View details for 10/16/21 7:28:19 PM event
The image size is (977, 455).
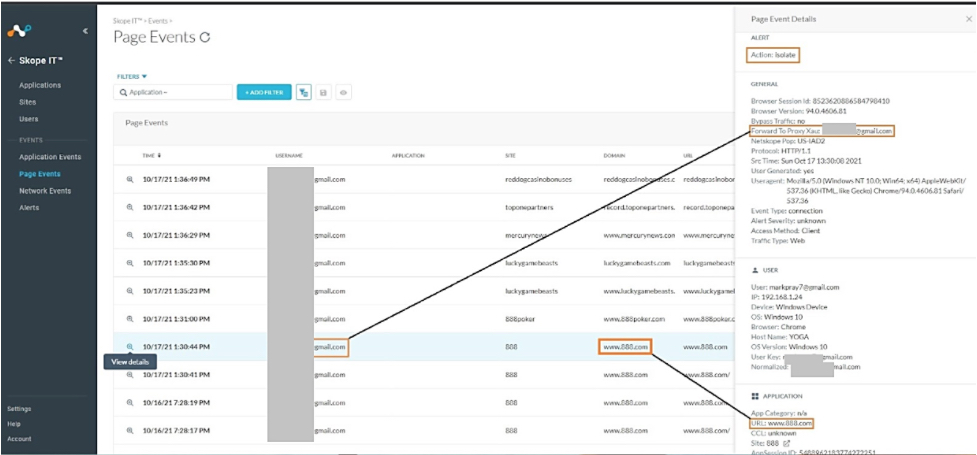(x=130, y=403)
